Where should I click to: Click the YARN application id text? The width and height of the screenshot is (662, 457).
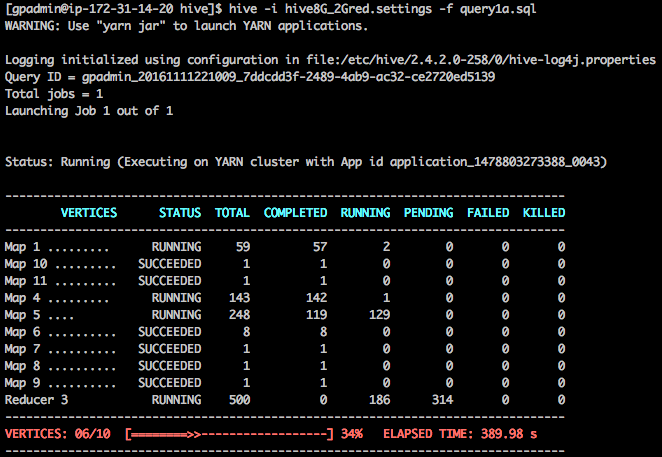tap(495, 162)
